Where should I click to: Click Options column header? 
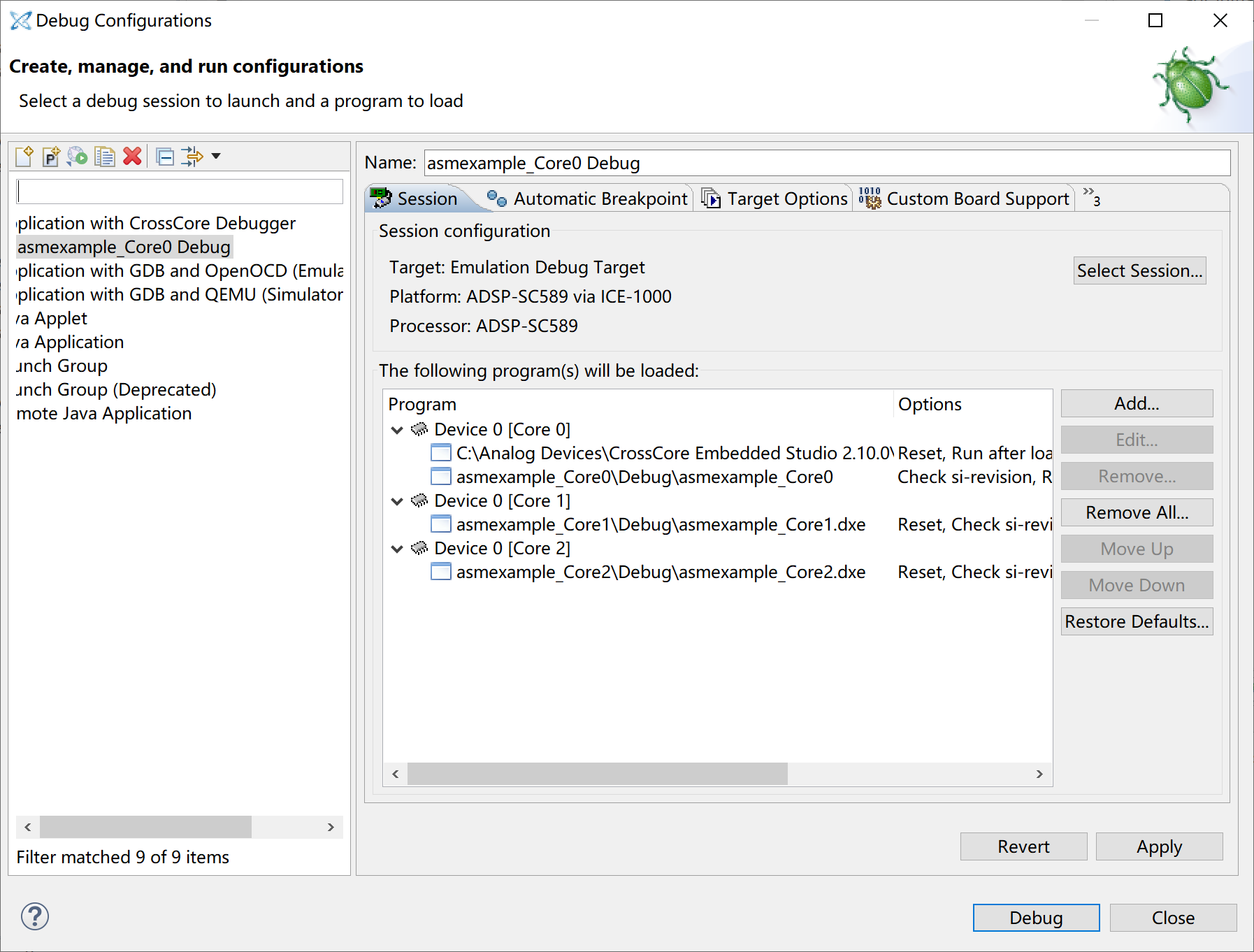pyautogui.click(x=973, y=404)
